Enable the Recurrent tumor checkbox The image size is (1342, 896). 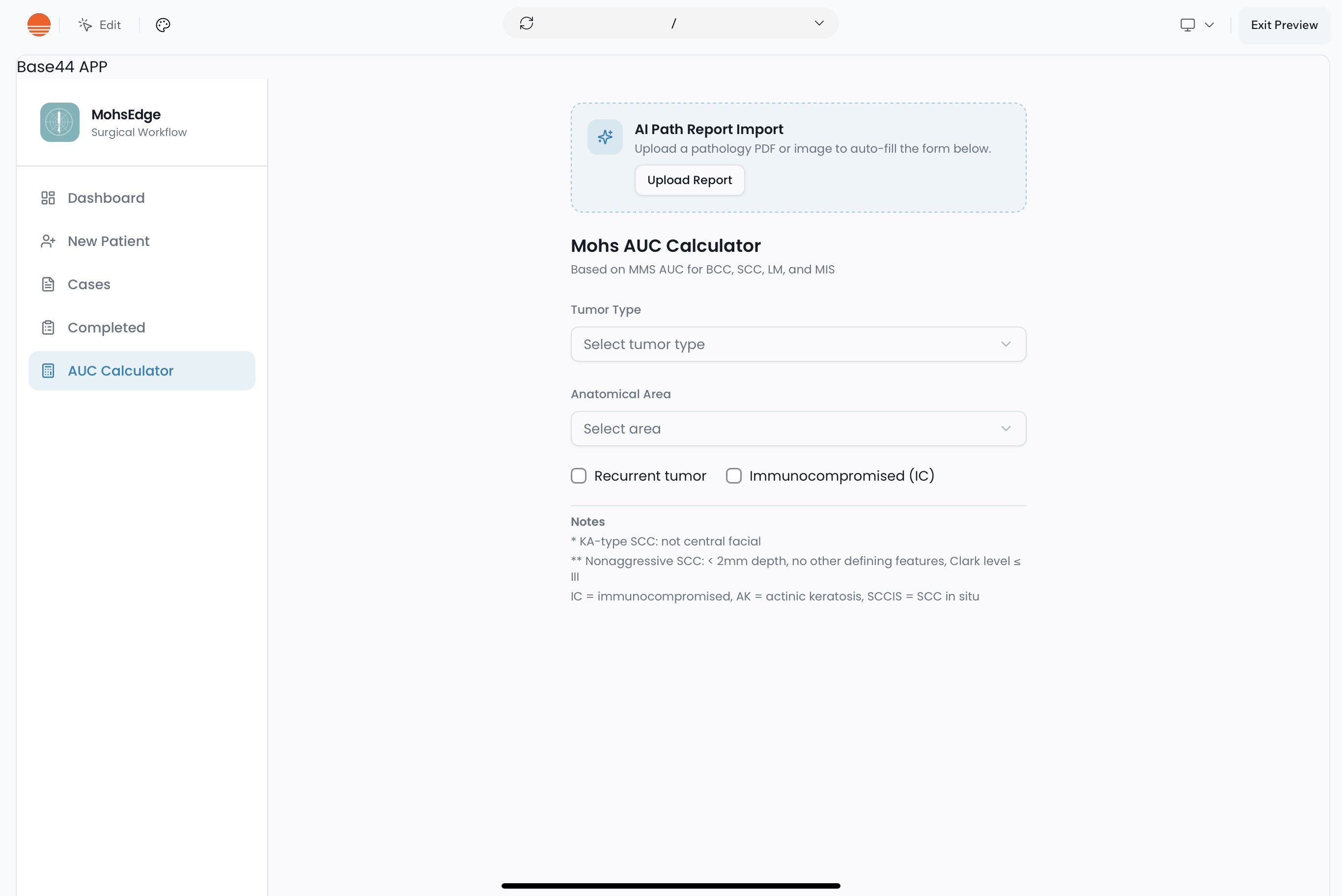point(579,476)
